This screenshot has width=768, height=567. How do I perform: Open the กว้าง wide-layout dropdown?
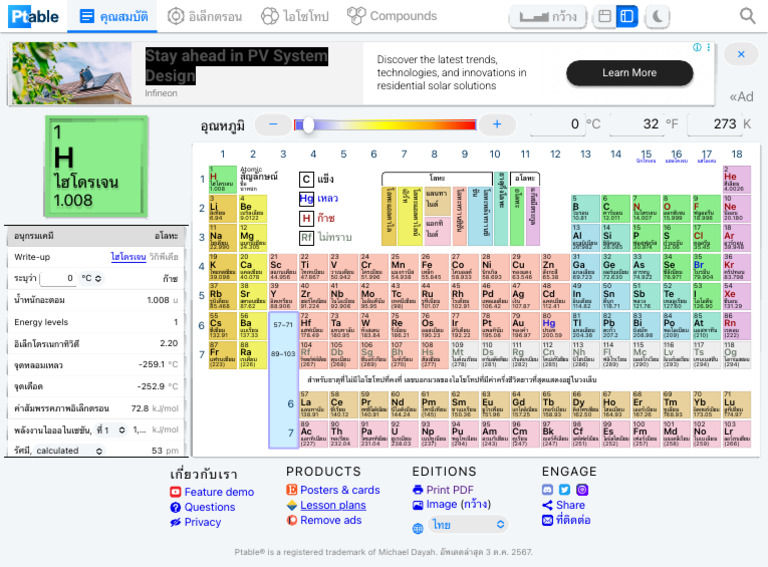point(548,17)
